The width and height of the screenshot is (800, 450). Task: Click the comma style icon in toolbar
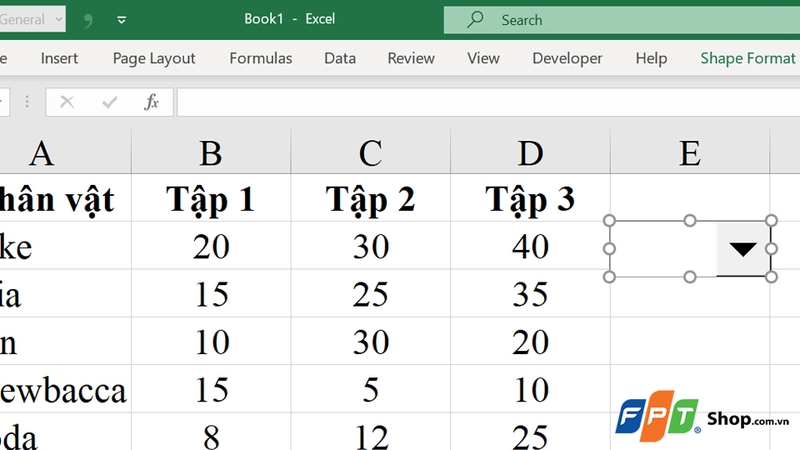(x=88, y=20)
